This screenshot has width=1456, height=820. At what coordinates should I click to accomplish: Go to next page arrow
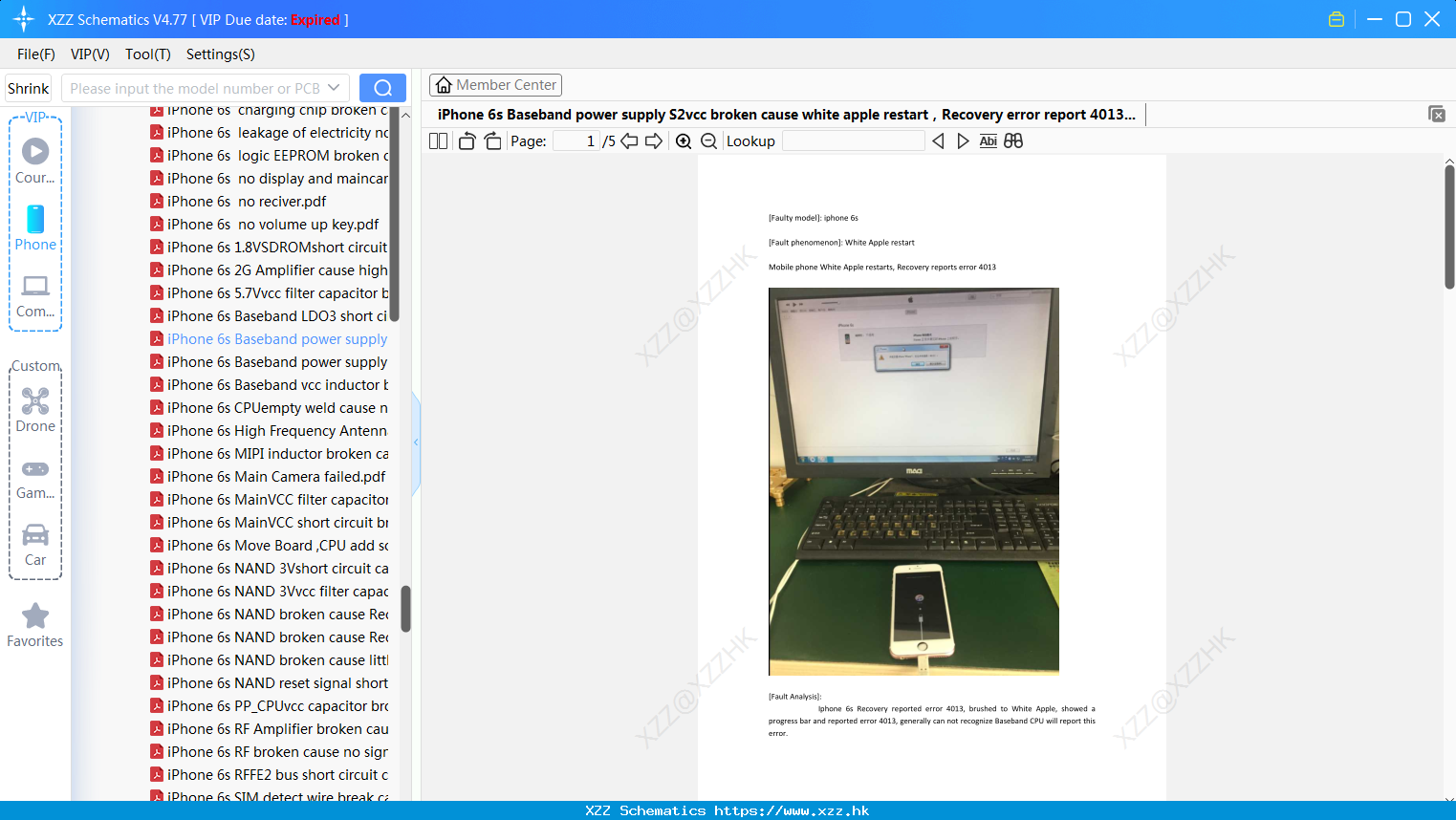654,141
